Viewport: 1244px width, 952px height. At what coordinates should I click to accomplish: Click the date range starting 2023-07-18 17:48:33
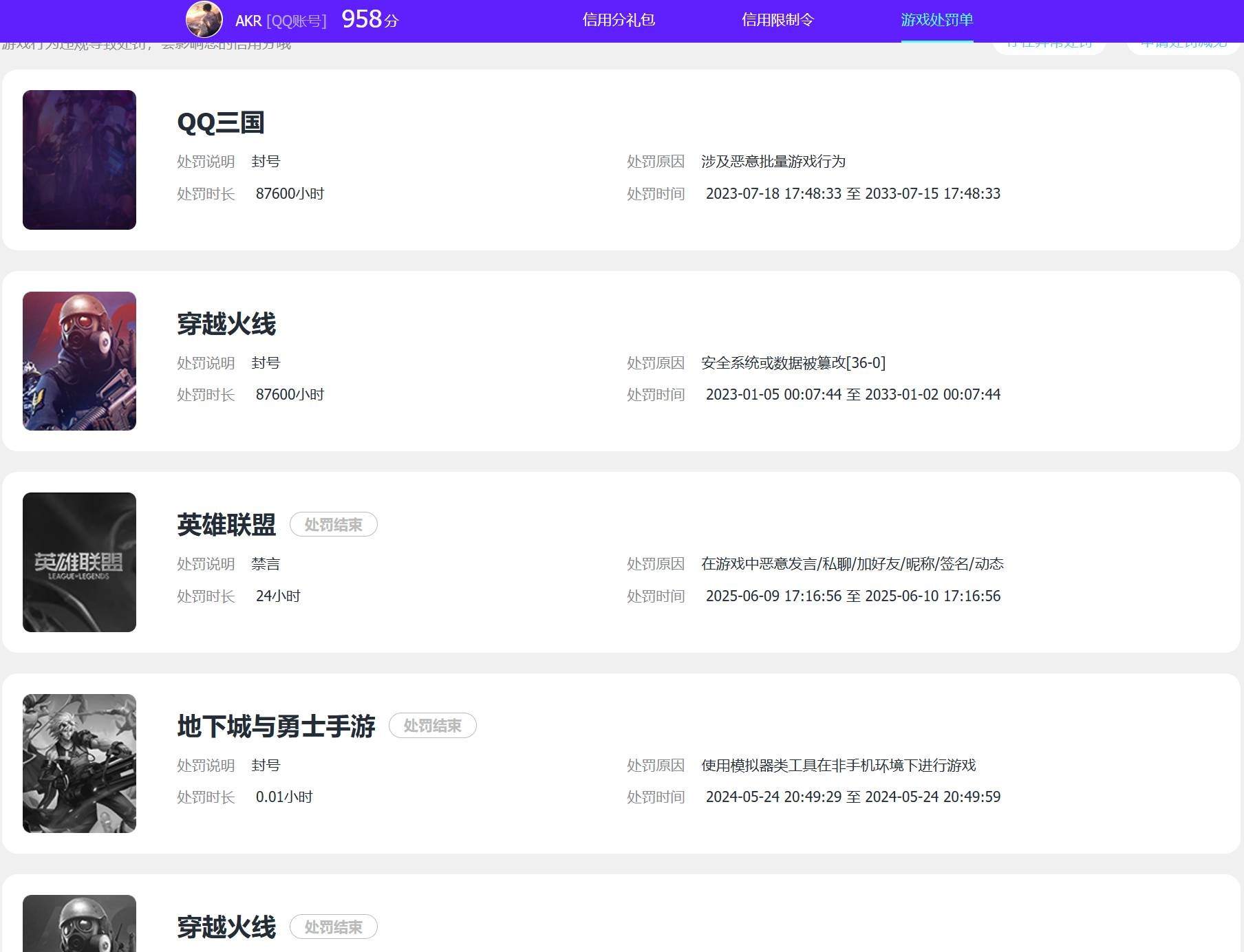(853, 193)
